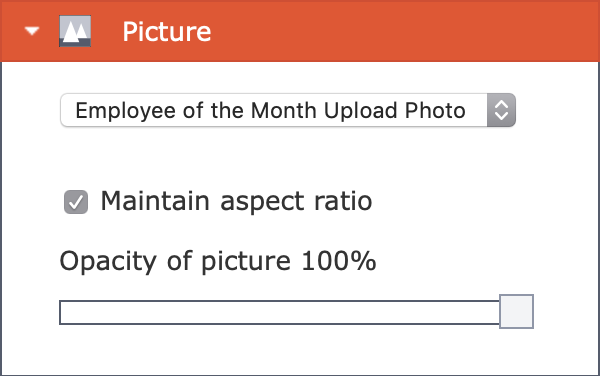The height and width of the screenshot is (376, 600).
Task: Click the Opacity of picture 100% label
Action: pyautogui.click(x=218, y=262)
